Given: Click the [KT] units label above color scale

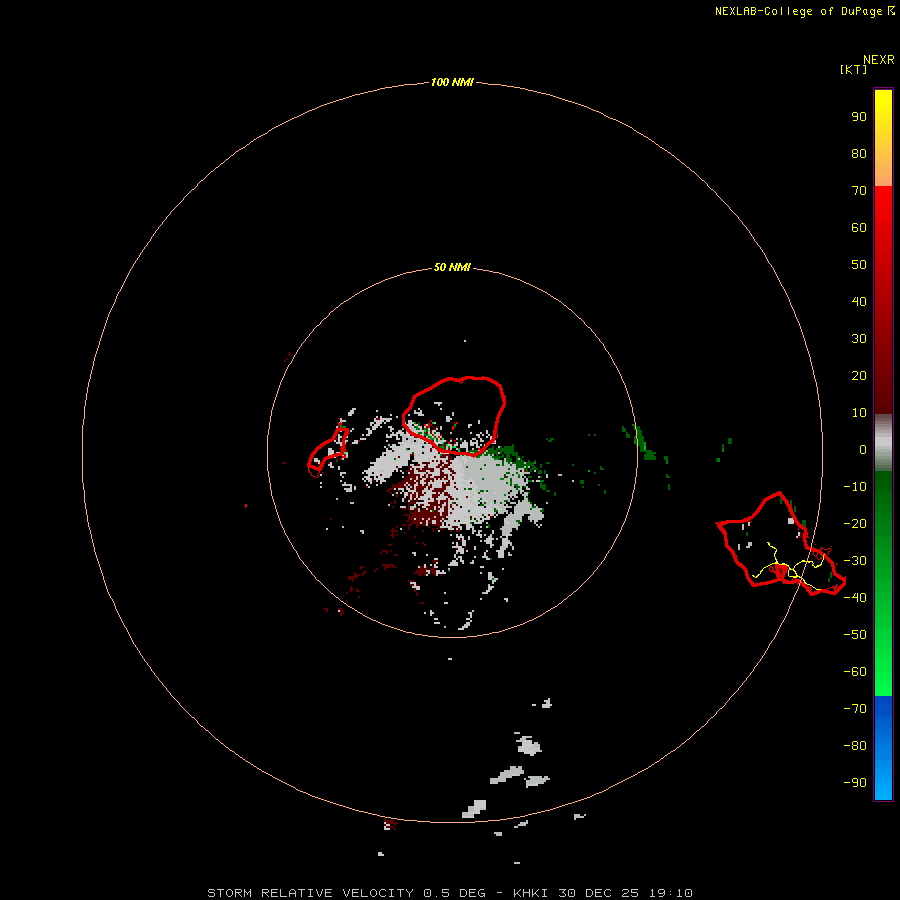Looking at the screenshot, I should (x=853, y=69).
